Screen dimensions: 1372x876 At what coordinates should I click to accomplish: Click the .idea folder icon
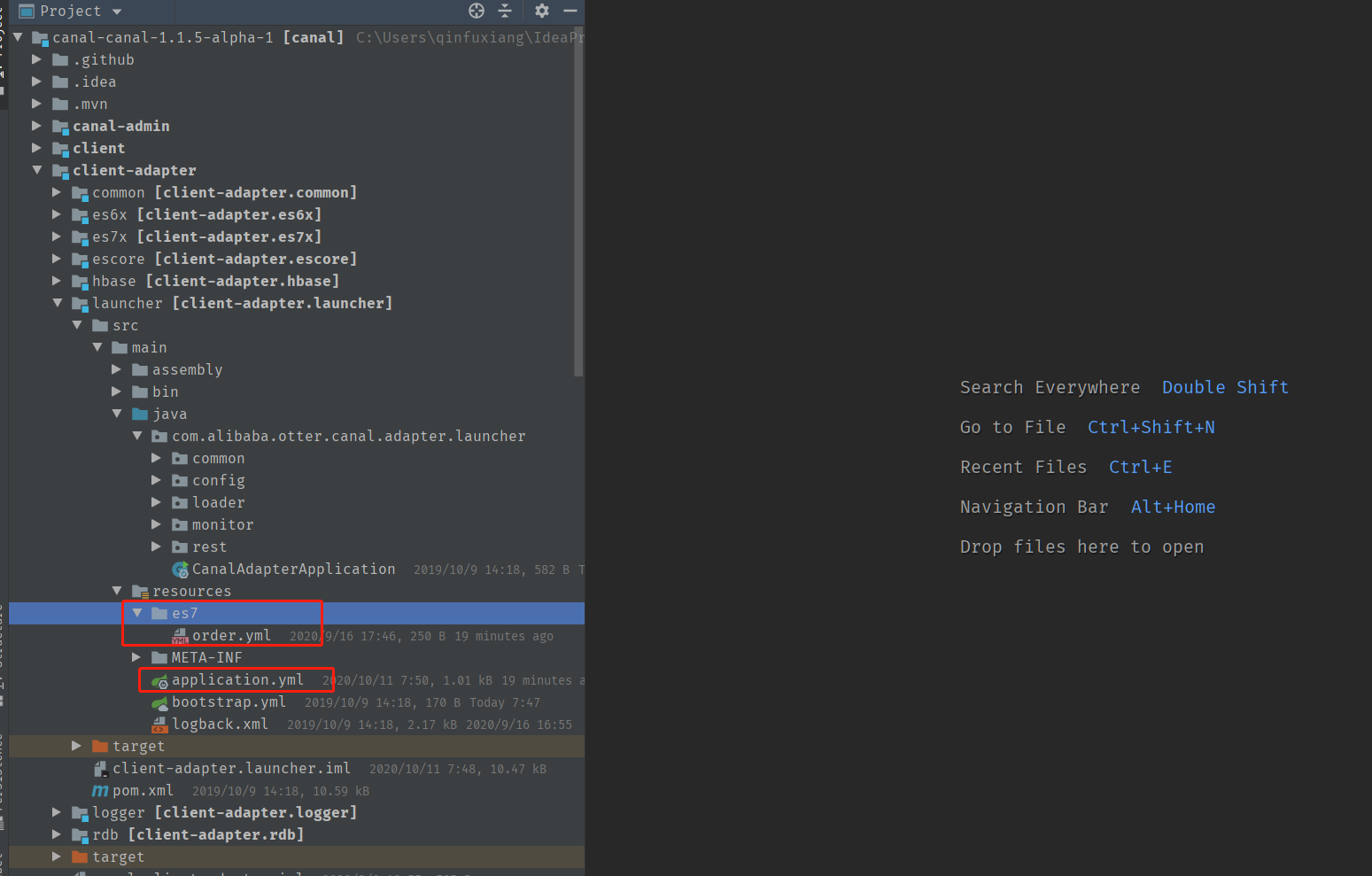point(60,81)
